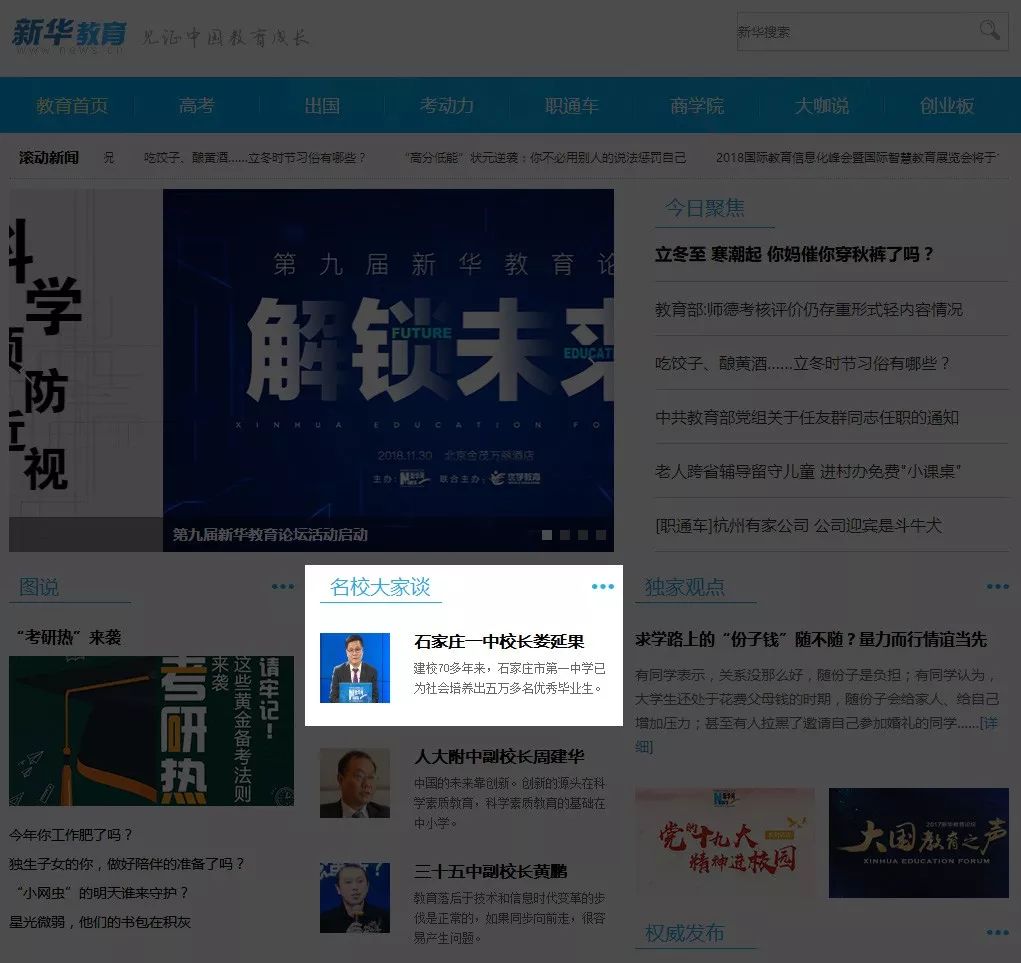Viewport: 1021px width, 963px height.
Task: Open the 权威发布 section heading
Action: tap(685, 933)
